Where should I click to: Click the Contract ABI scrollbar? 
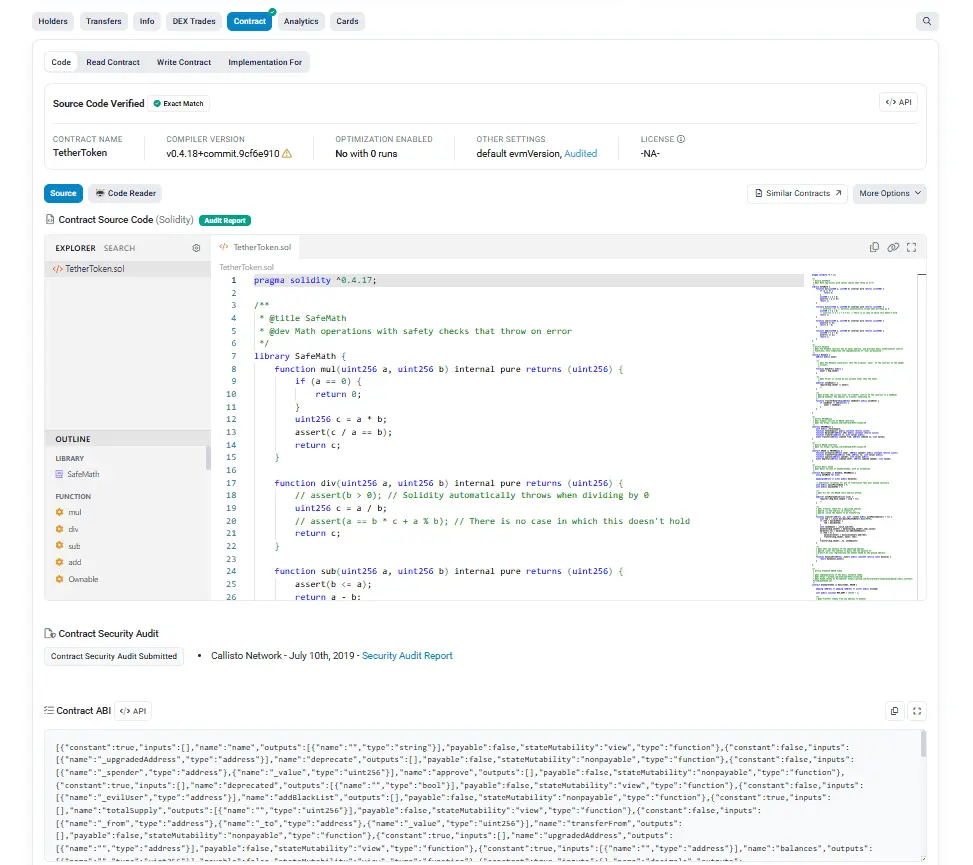923,744
